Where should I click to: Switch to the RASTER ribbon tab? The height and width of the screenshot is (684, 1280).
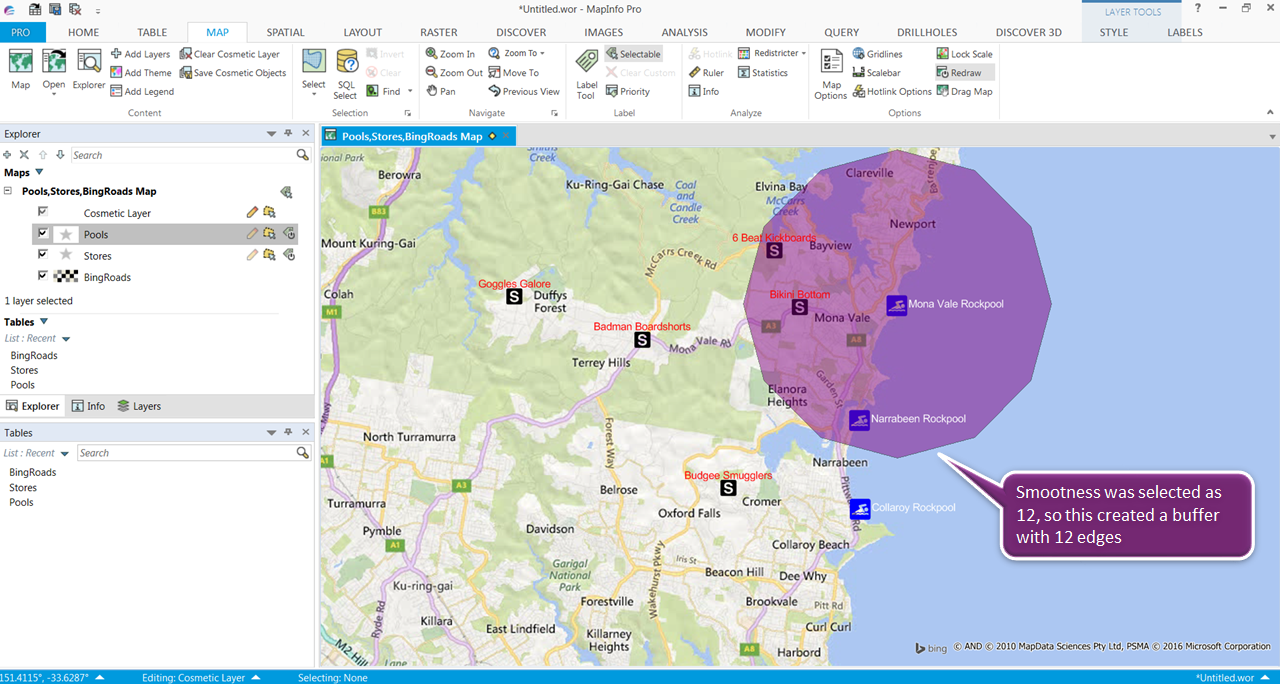[439, 32]
